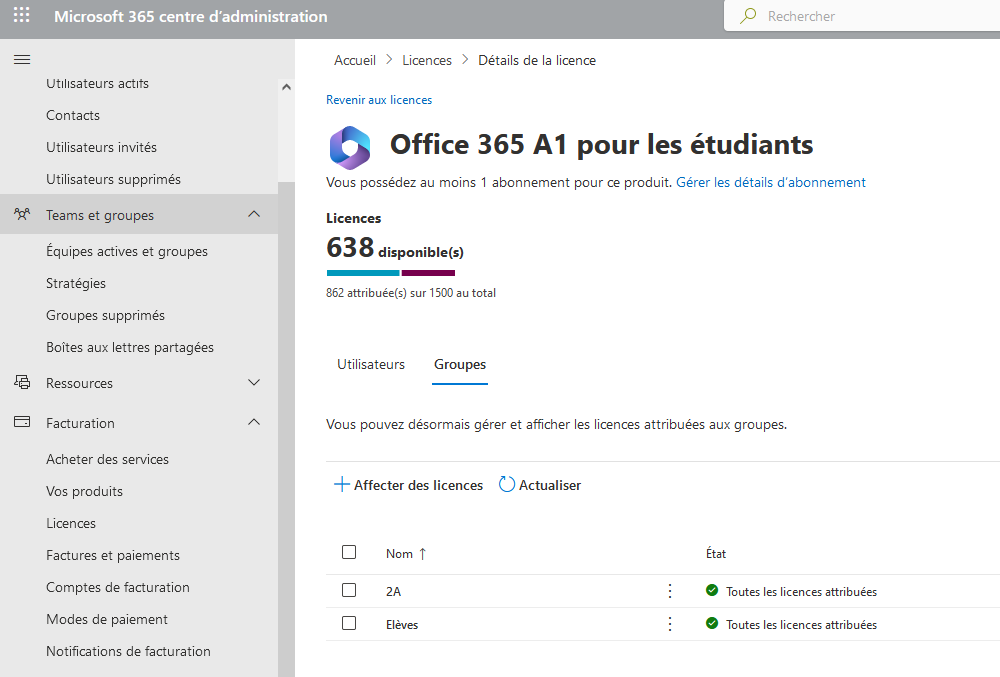This screenshot has height=677, width=1000.
Task: Open Factures et paiements
Action: point(113,555)
